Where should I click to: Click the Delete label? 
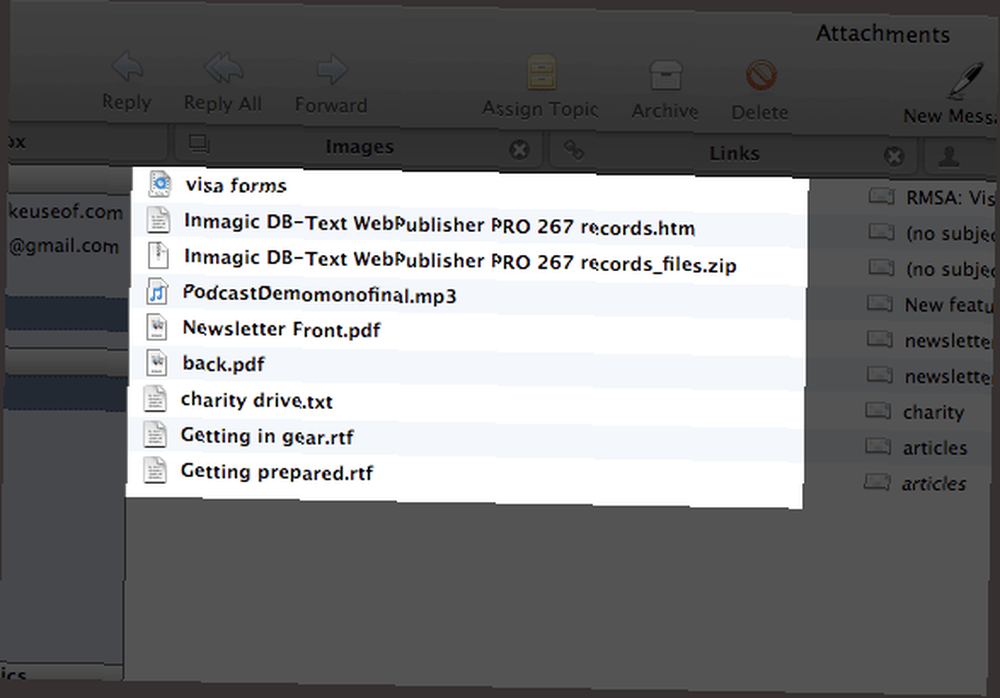click(x=760, y=112)
